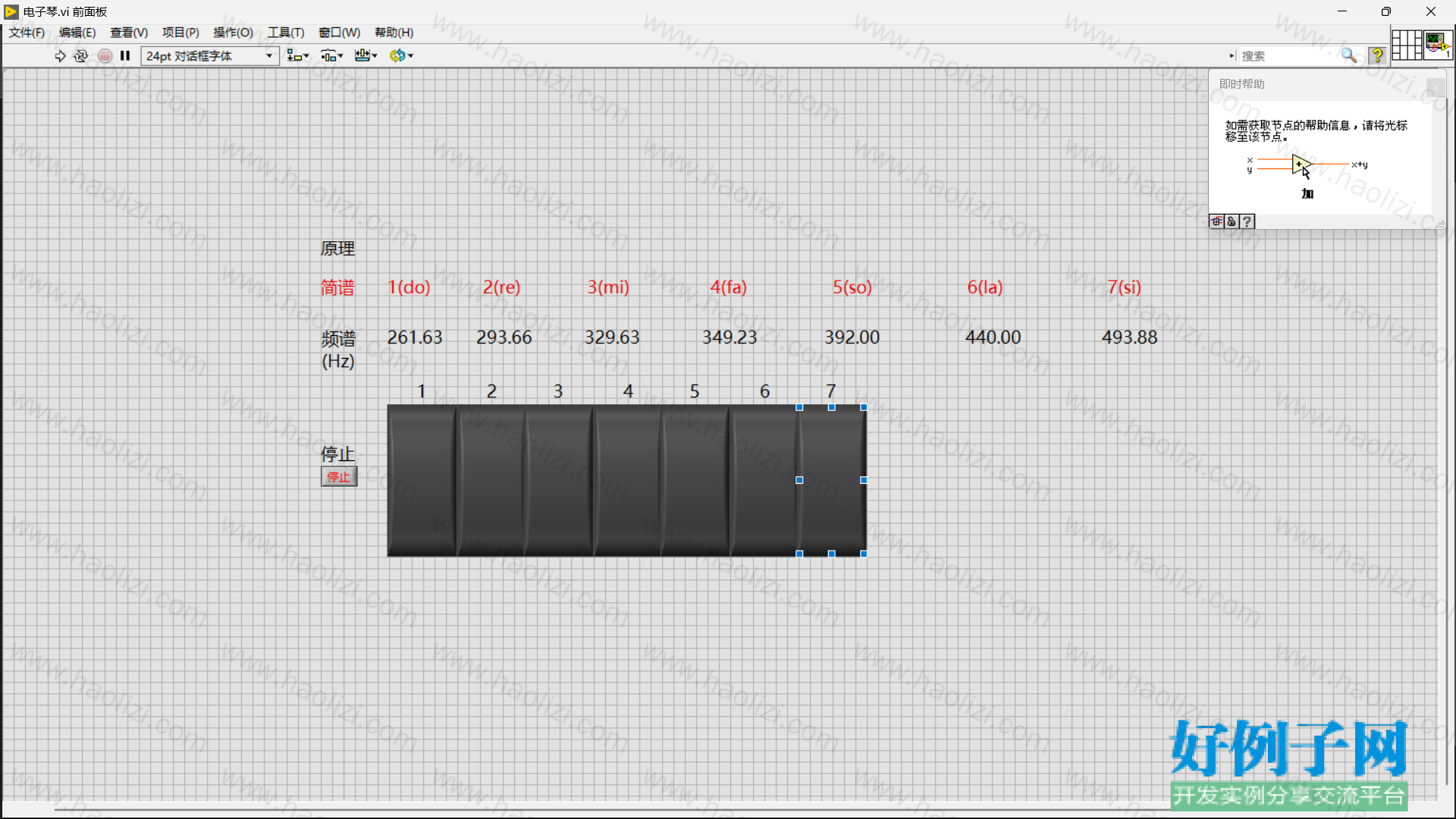This screenshot has height=819, width=1456.
Task: Open the 项目(P) menu
Action: [180, 33]
